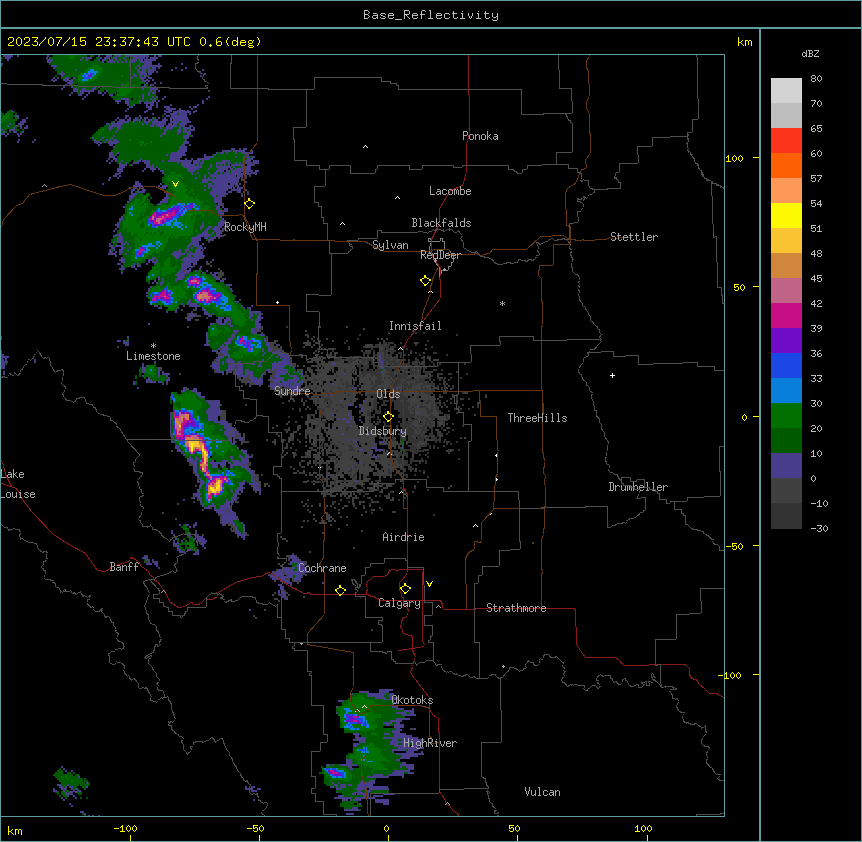Pick the green 30-20 dBZ legend swatch
Viewport: 862px width, 842px height.
point(786,416)
